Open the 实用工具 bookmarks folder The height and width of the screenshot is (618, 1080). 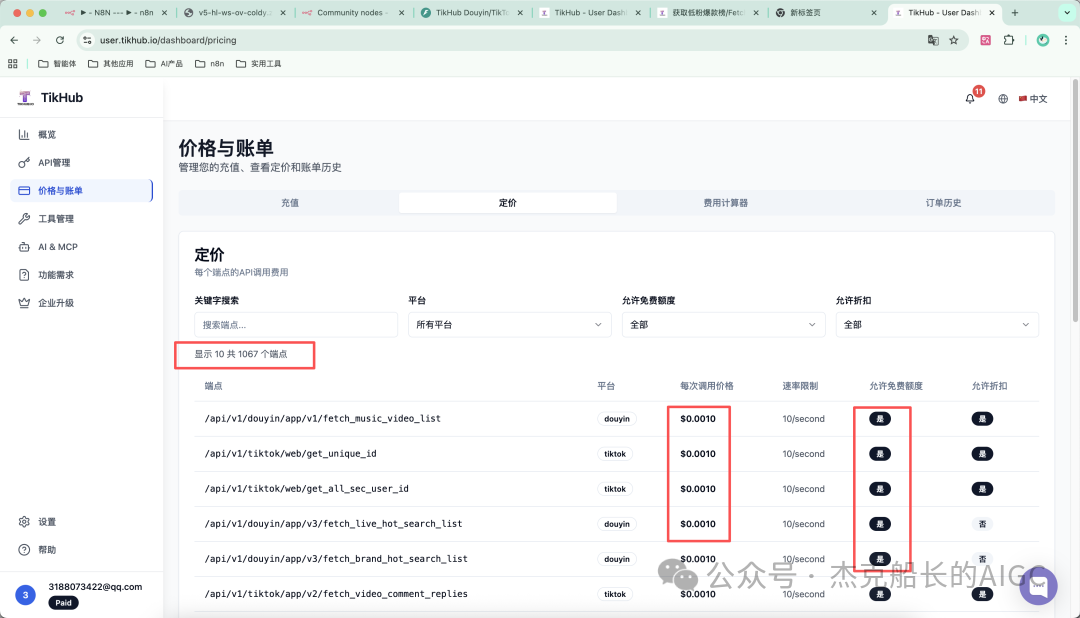259,63
